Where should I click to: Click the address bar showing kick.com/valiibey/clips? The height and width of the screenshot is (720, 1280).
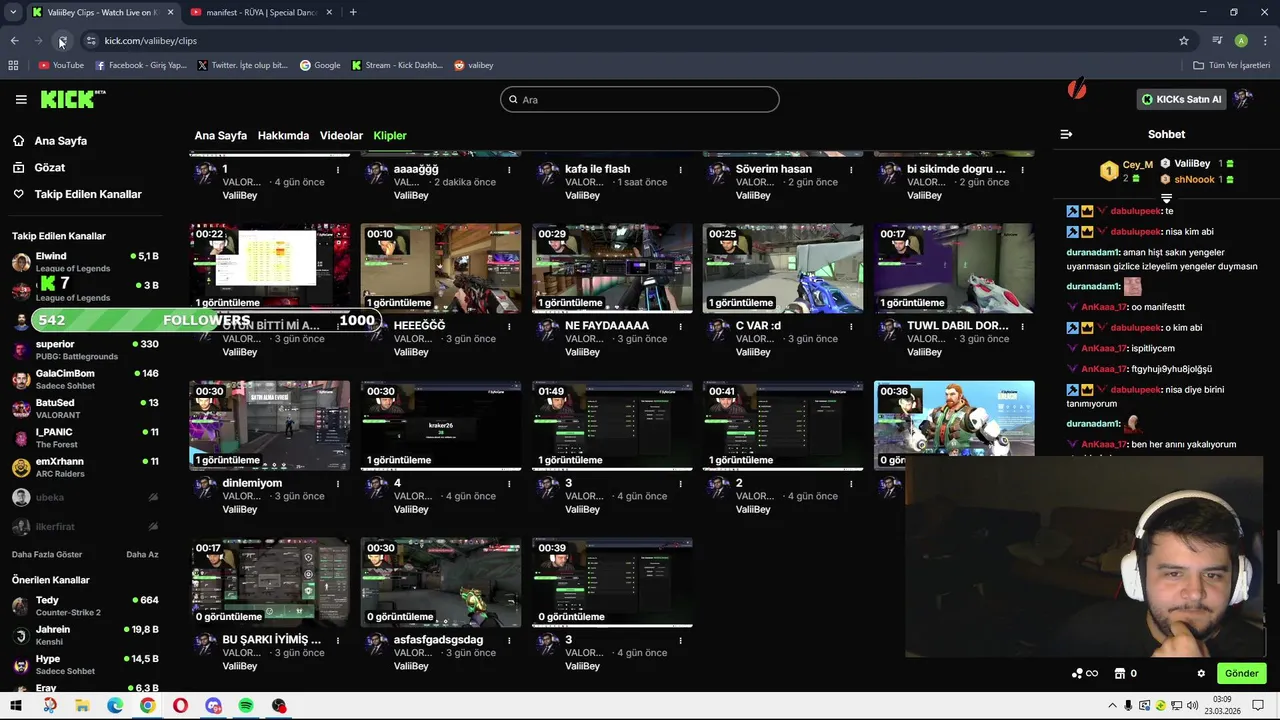point(630,41)
